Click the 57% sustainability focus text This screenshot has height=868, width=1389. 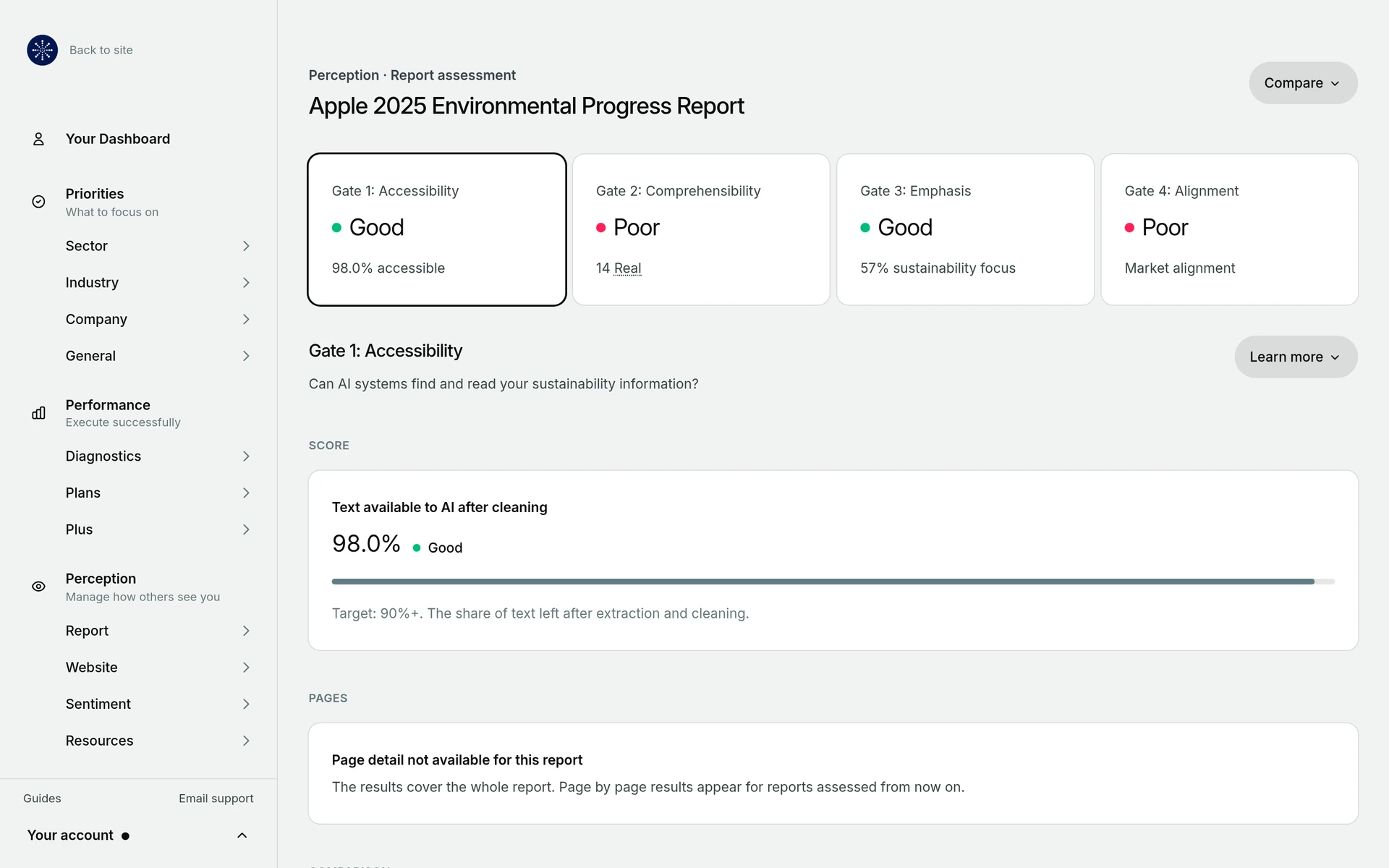point(938,268)
